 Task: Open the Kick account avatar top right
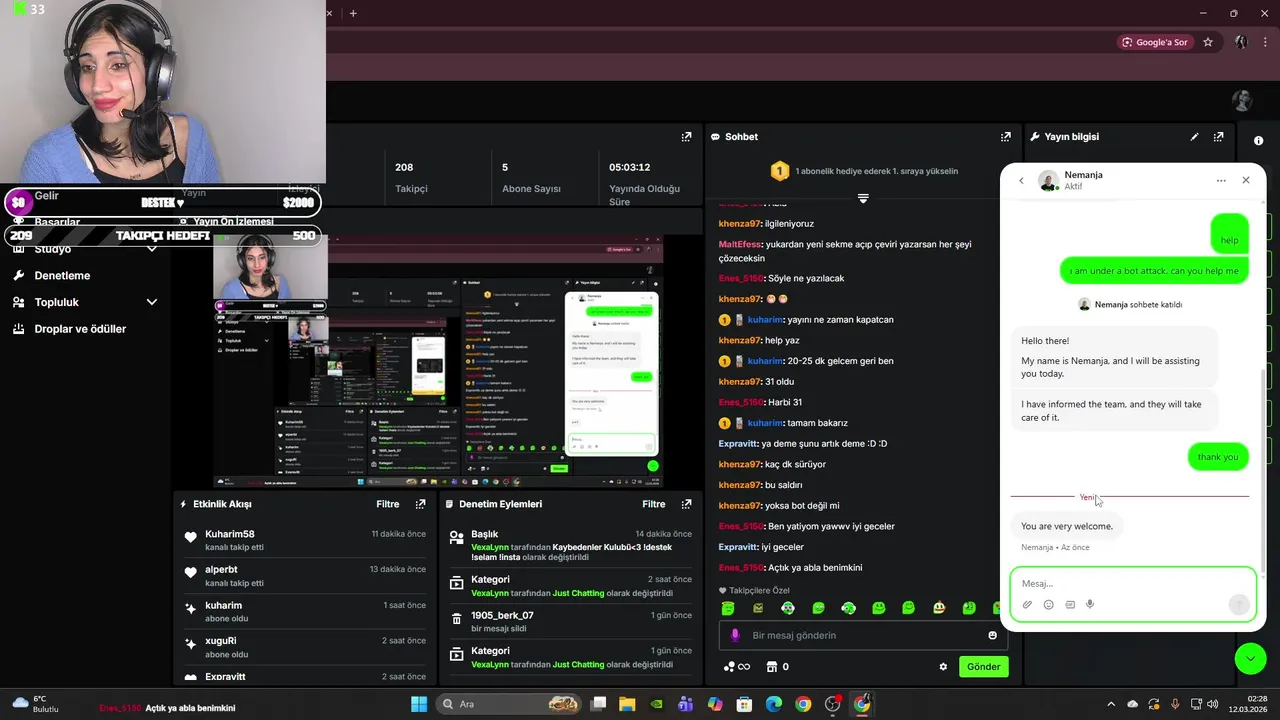1242,100
